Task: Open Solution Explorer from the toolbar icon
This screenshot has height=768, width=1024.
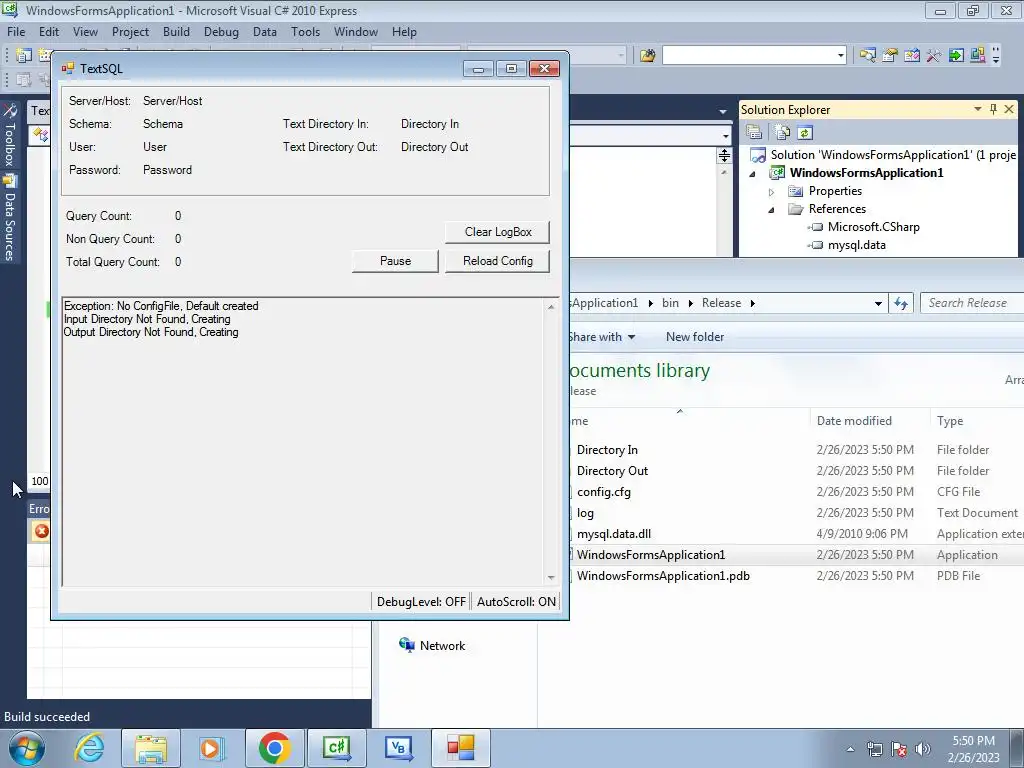Action: tap(867, 56)
